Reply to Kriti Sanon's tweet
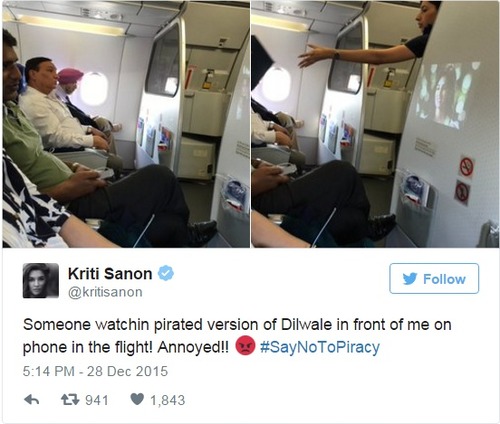 point(32,400)
